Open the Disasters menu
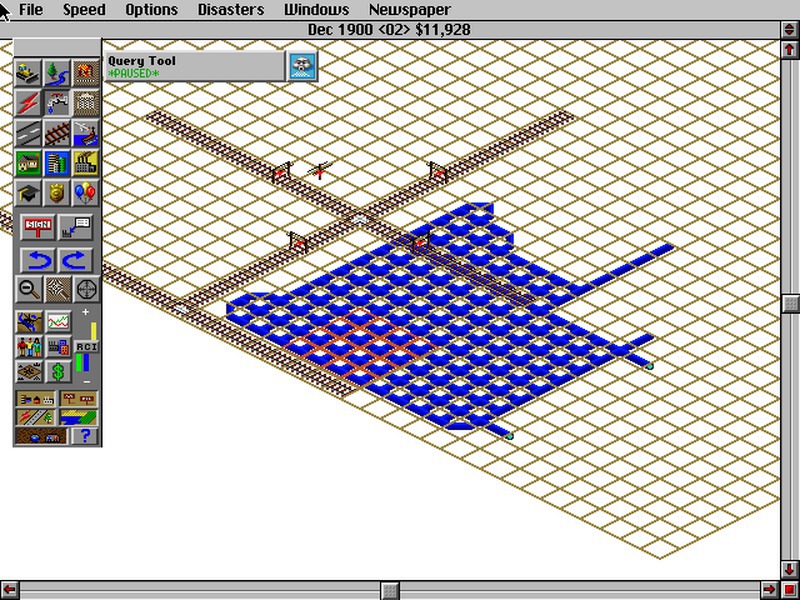 (231, 10)
